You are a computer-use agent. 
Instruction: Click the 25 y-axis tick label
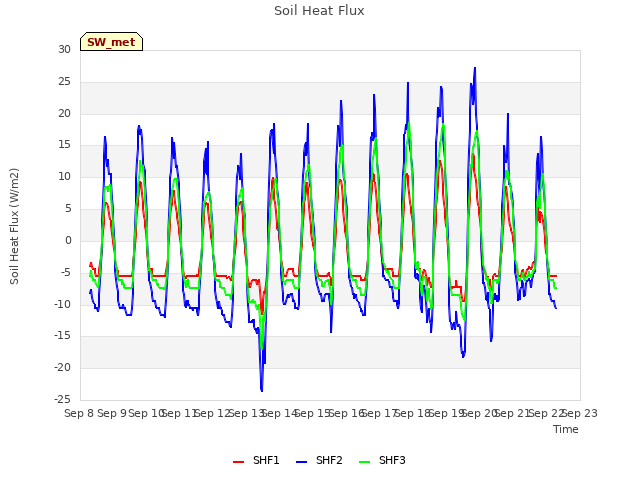[64, 82]
